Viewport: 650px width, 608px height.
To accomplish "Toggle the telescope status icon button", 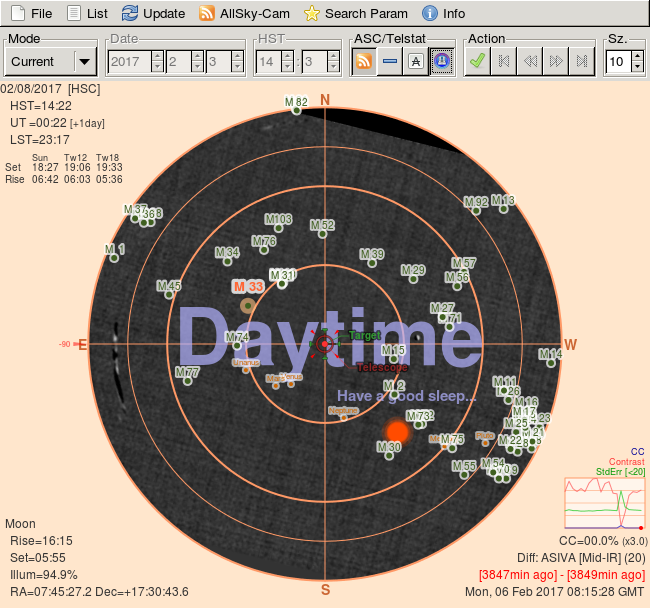I will [441, 61].
